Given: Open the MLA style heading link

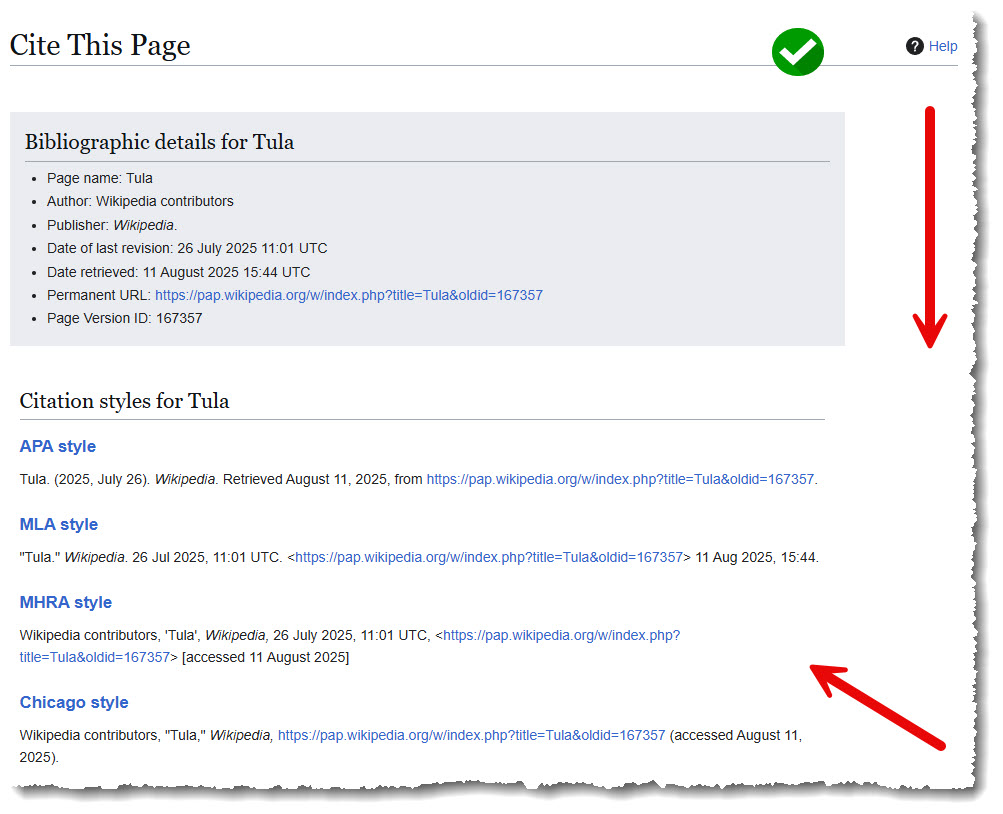Looking at the screenshot, I should click(59, 524).
